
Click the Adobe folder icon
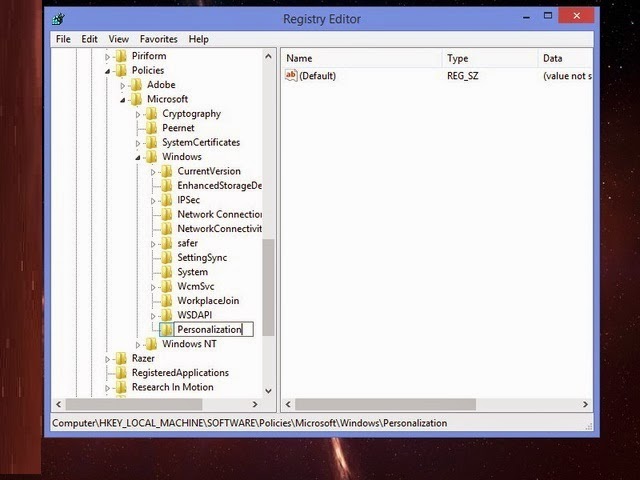(136, 84)
